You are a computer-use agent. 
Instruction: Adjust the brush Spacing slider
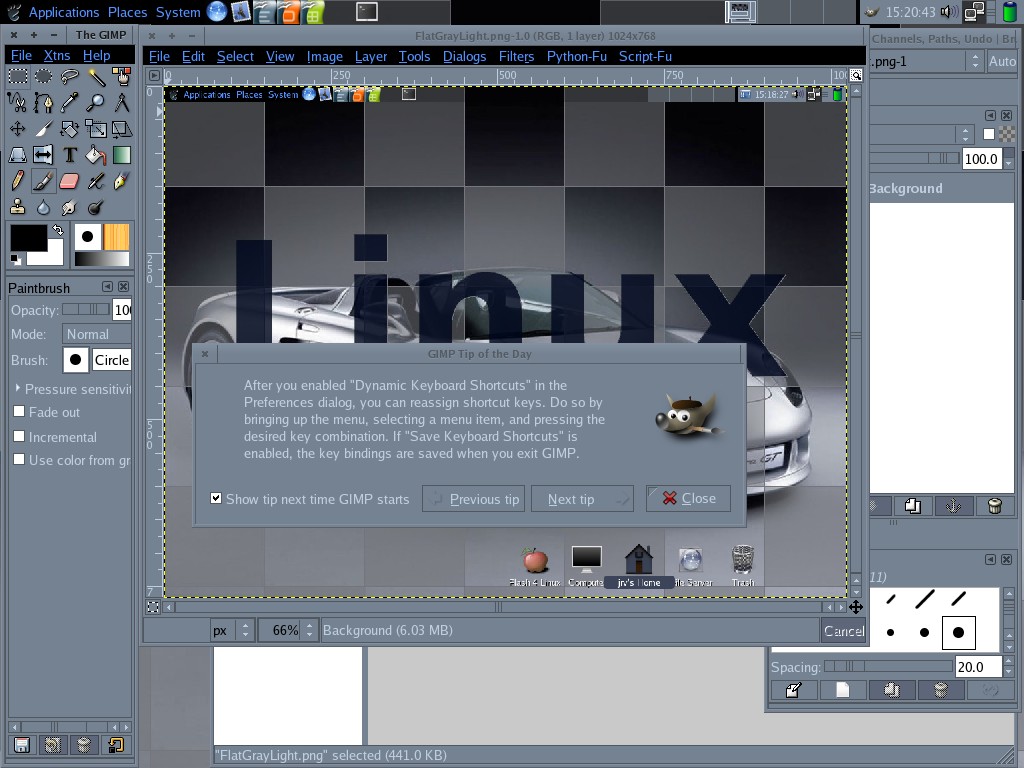pos(888,666)
